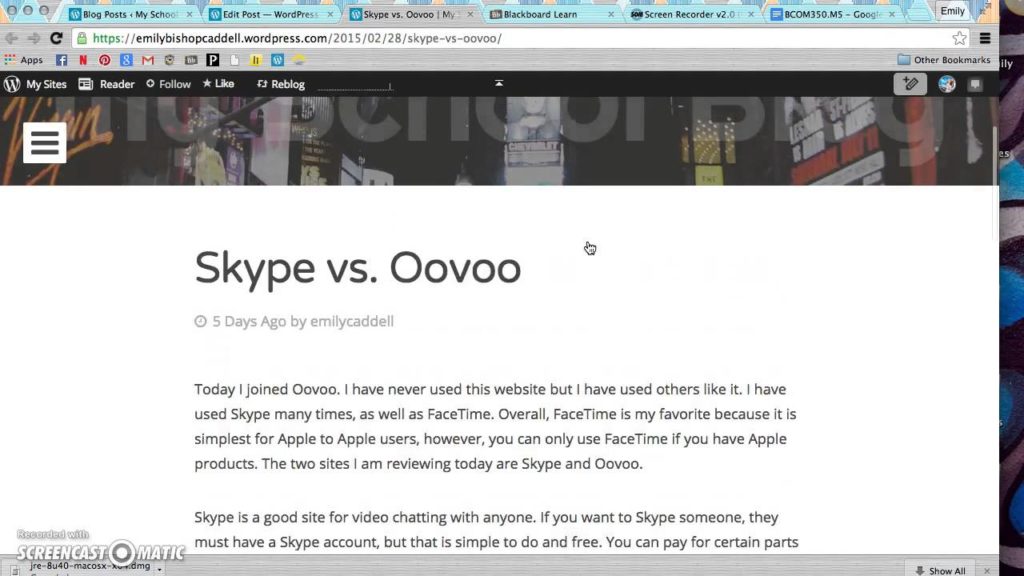Image resolution: width=1024 pixels, height=576 pixels.
Task: Open the black P bookmark
Action: tap(212, 60)
